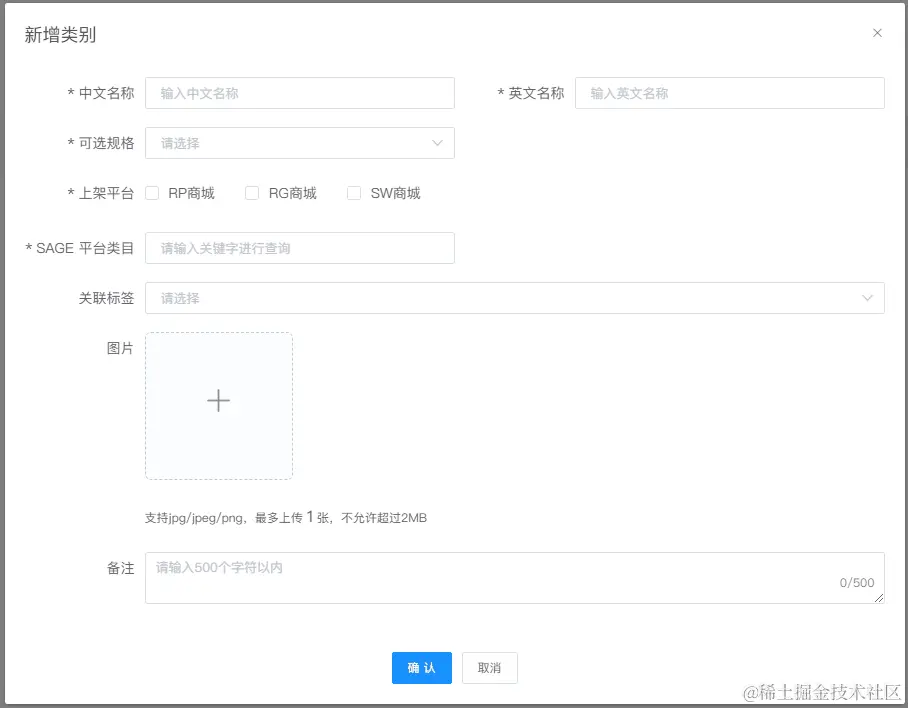
Task: Open the 可选规格 dropdown arrow
Action: (437, 143)
